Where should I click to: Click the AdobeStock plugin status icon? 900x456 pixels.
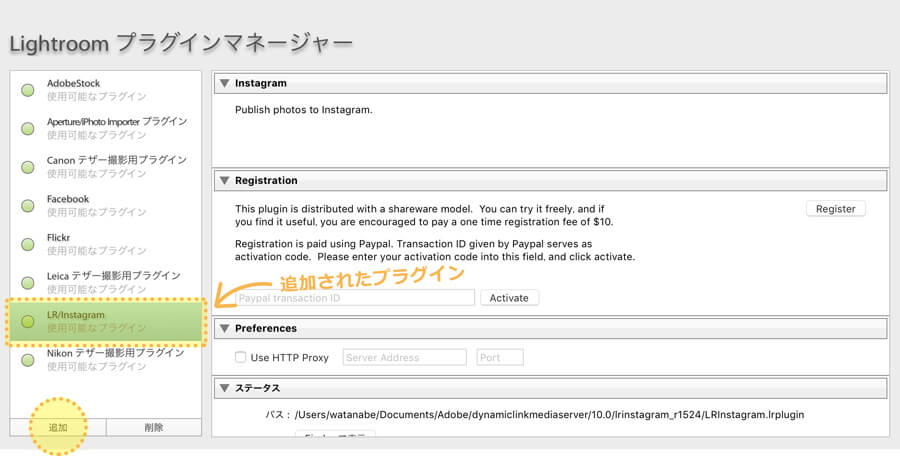coord(28,90)
